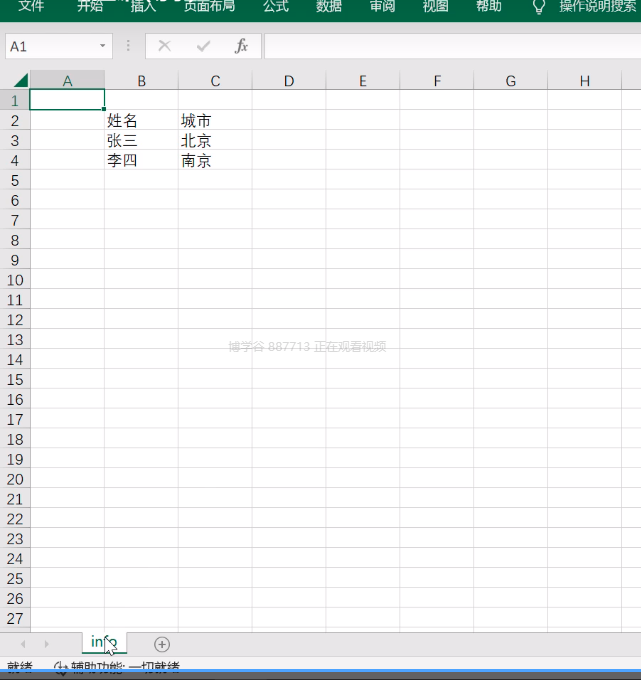Click the previous sheet navigation arrow
The height and width of the screenshot is (680, 641).
[23, 644]
